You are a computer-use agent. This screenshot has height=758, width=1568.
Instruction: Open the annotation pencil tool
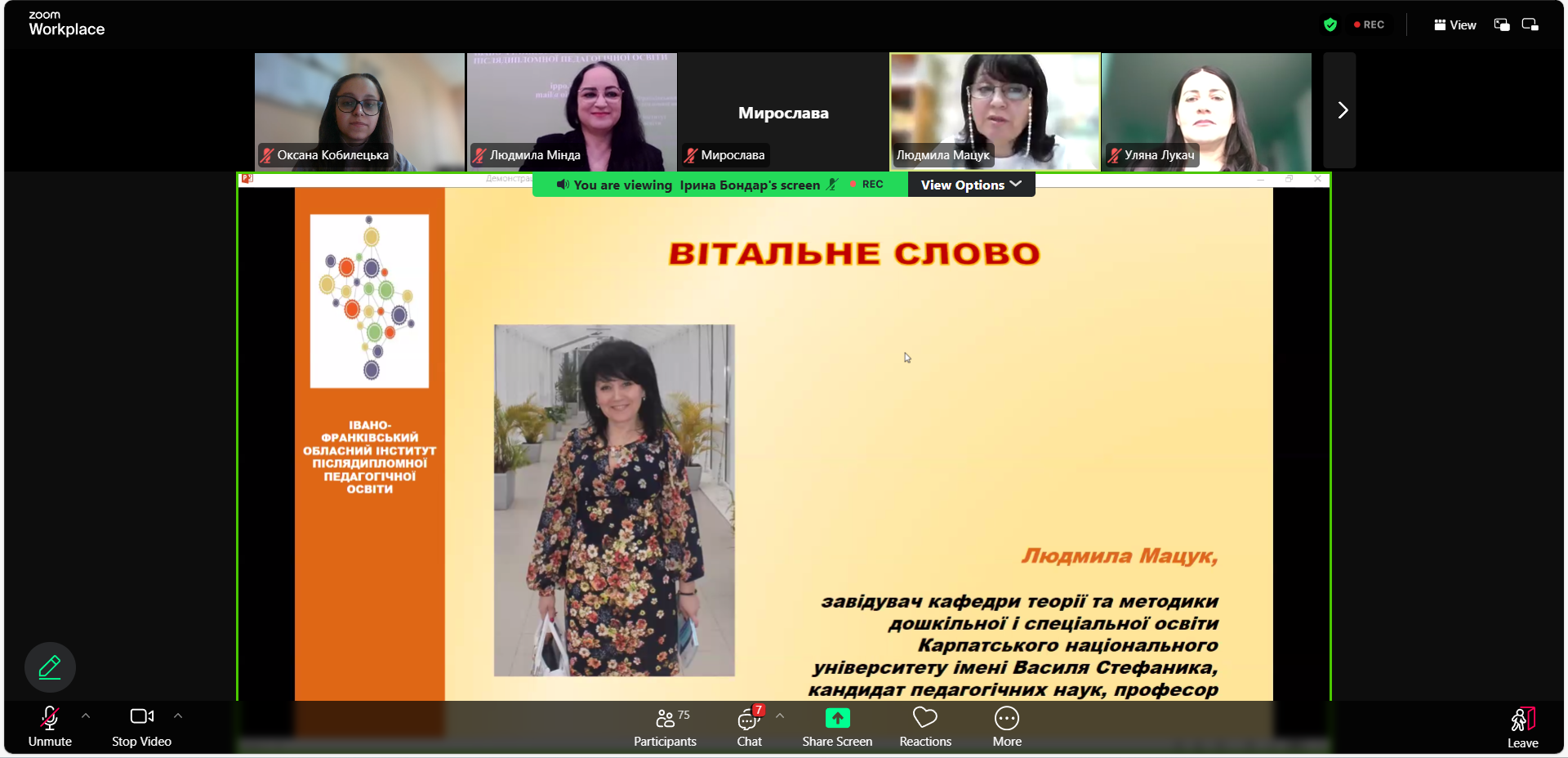[50, 667]
